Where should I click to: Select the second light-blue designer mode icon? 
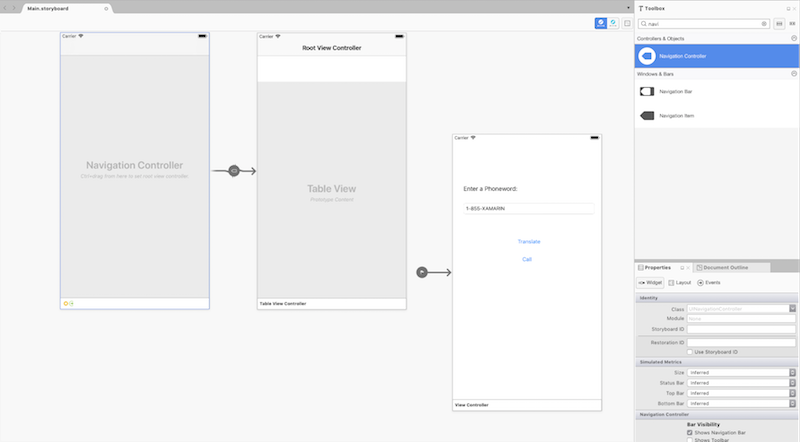tap(613, 23)
